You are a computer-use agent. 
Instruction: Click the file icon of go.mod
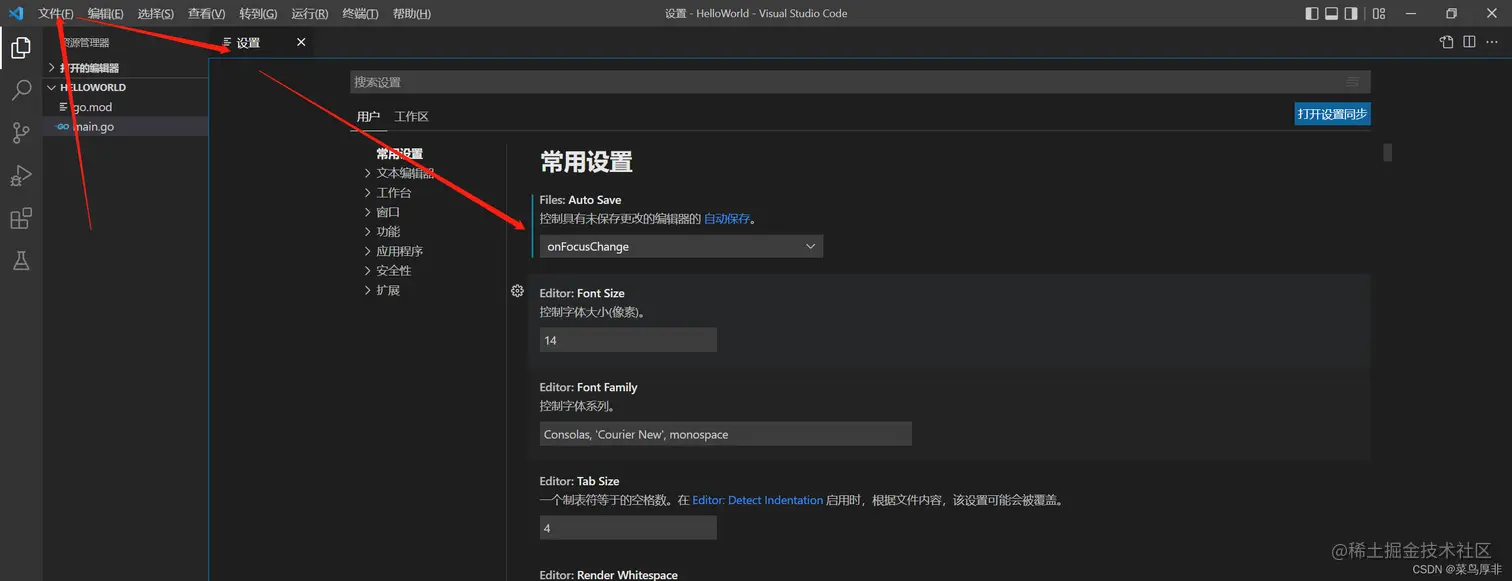[x=63, y=107]
